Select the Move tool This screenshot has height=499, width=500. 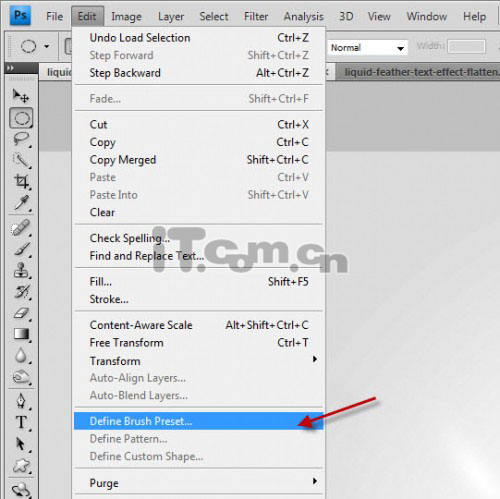pyautogui.click(x=21, y=96)
